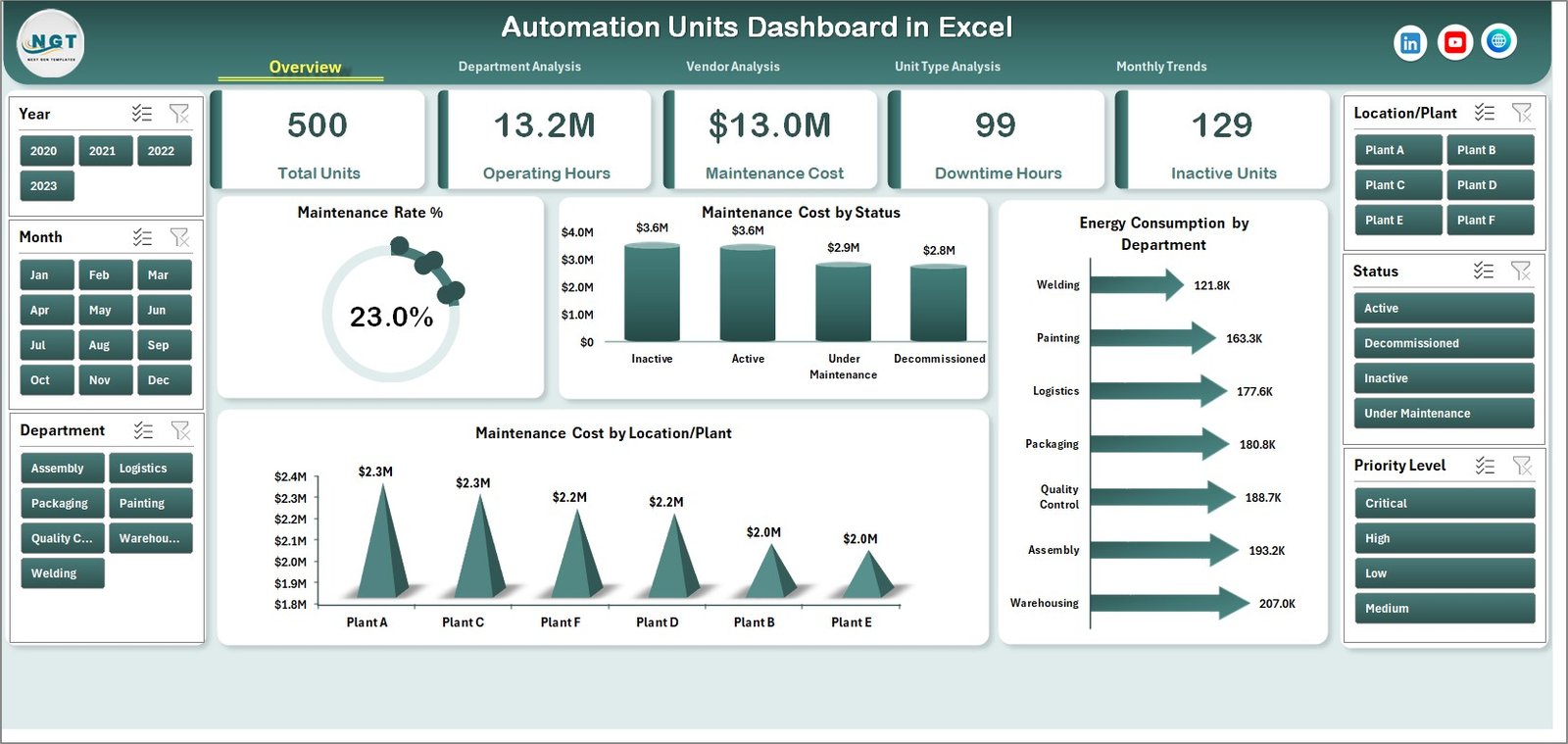Clear the Priority Level filter icon
The image size is (1568, 744).
click(x=1521, y=466)
